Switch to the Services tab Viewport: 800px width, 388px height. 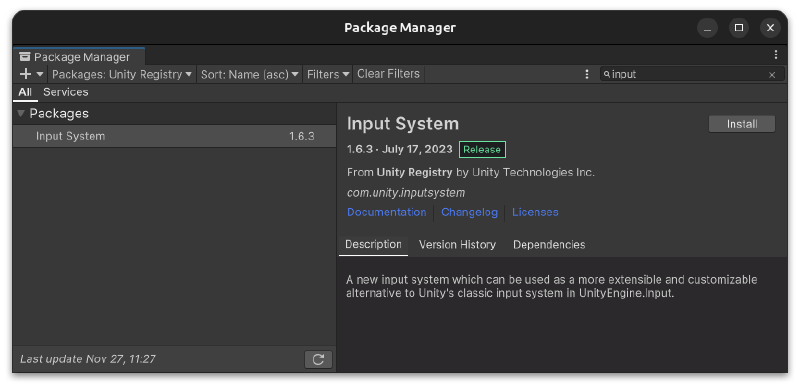[65, 92]
